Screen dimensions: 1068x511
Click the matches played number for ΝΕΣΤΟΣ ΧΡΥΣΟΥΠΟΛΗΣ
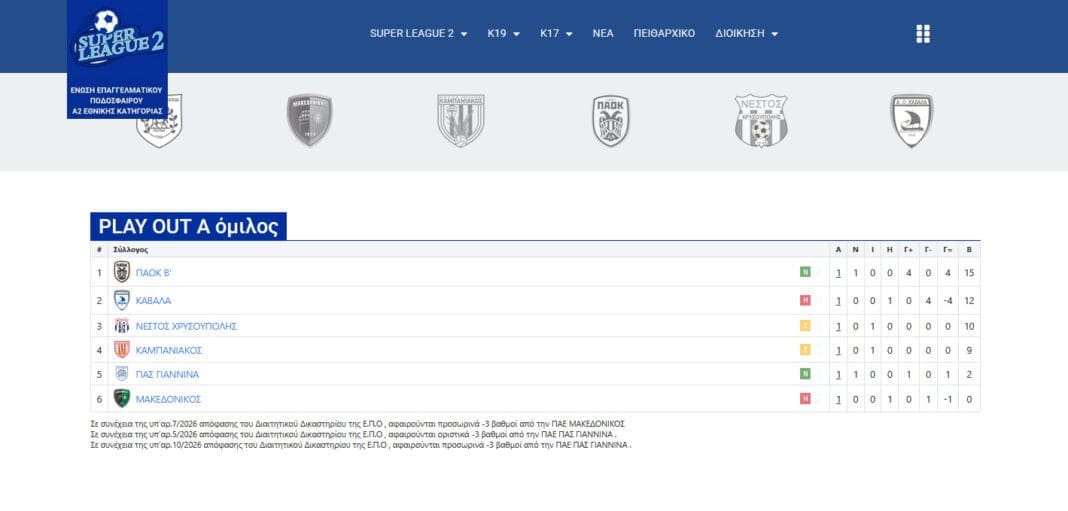838,326
